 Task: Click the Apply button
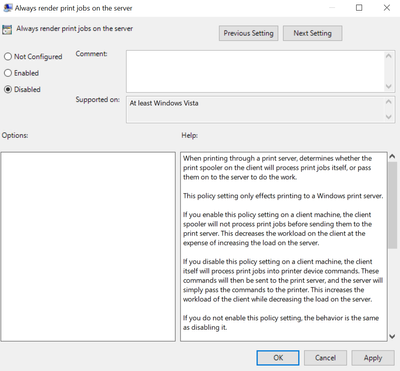click(x=373, y=358)
